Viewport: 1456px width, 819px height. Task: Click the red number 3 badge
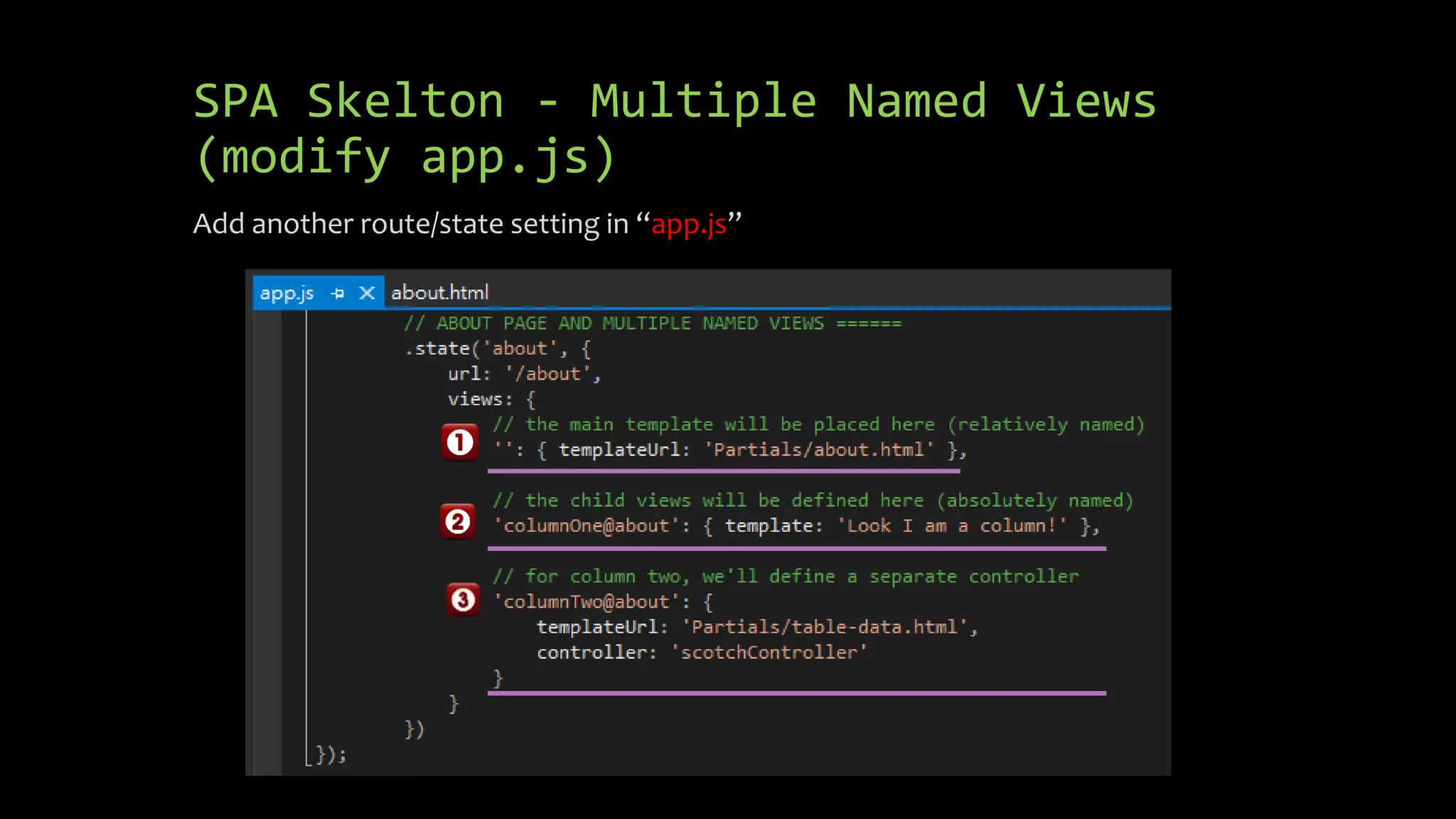463,599
